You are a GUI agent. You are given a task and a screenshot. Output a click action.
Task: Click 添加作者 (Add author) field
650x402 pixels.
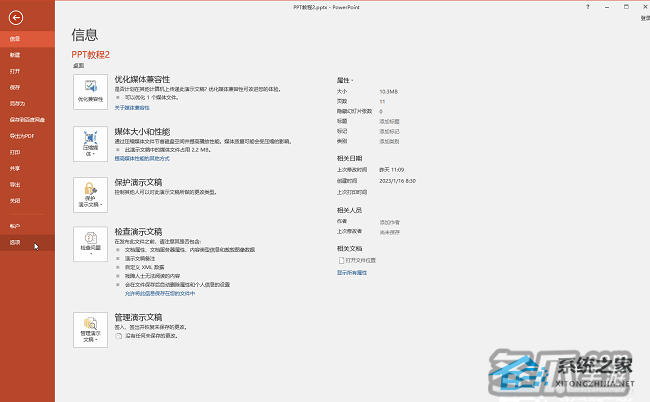point(390,221)
